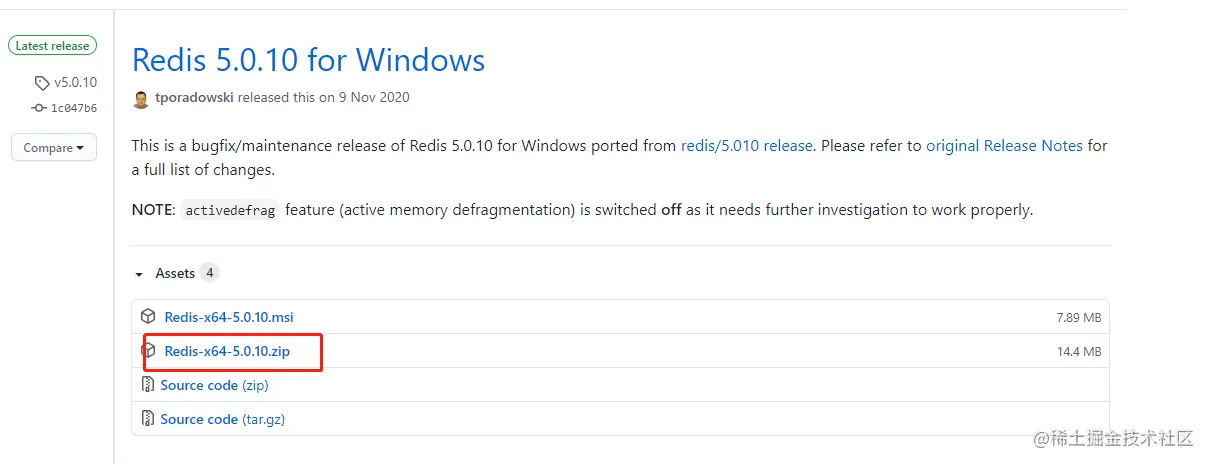
Task: Open the tporadowski author profile link
Action: click(x=196, y=98)
